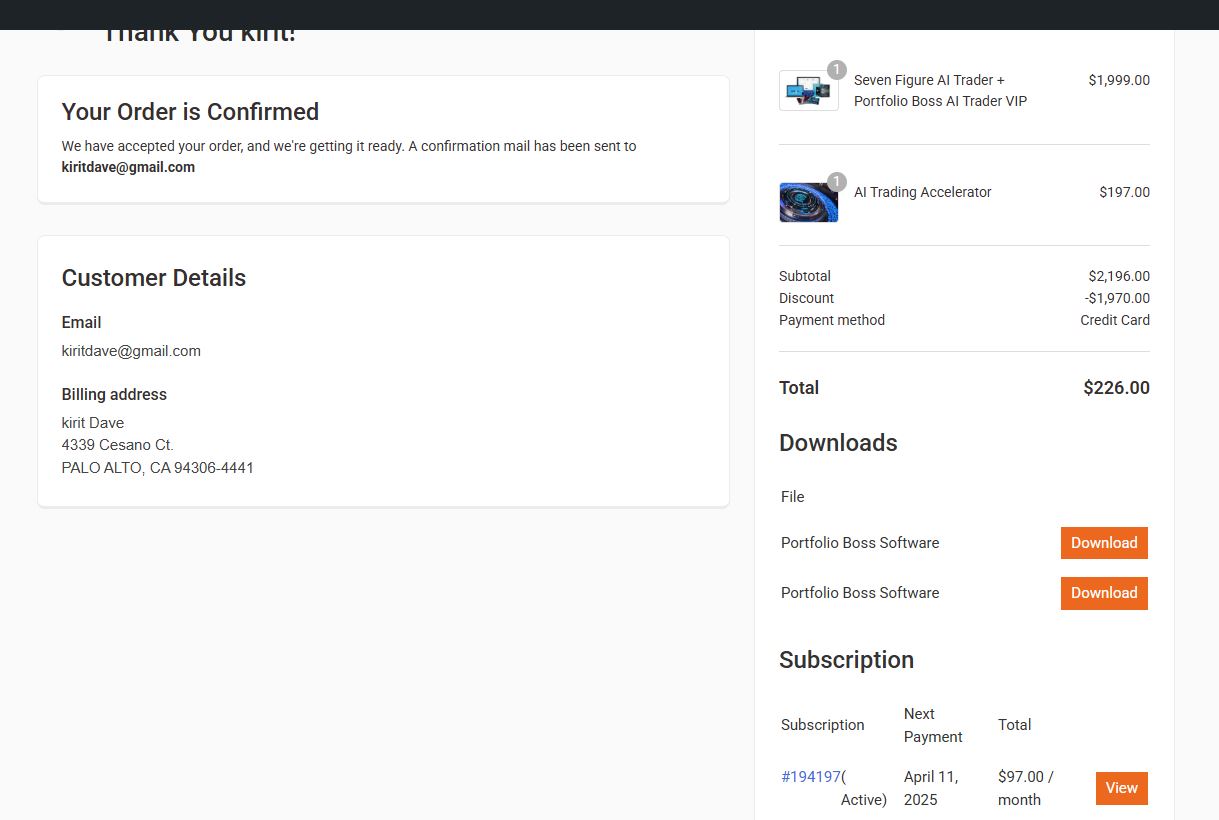Click the $226.00 total amount

point(1116,388)
